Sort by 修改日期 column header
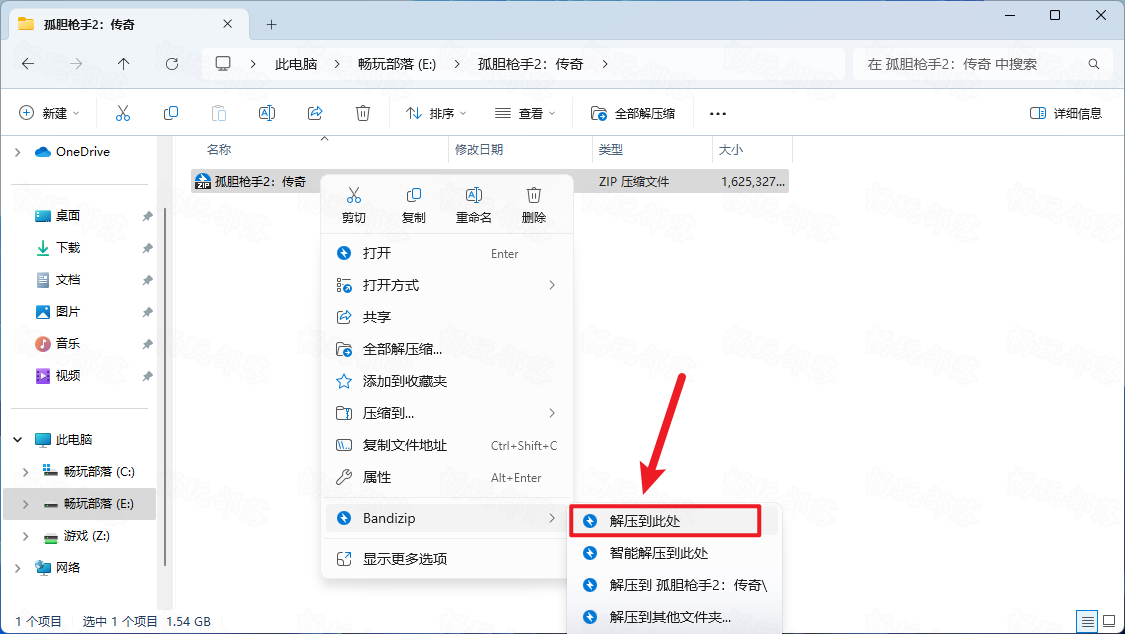 tap(479, 149)
